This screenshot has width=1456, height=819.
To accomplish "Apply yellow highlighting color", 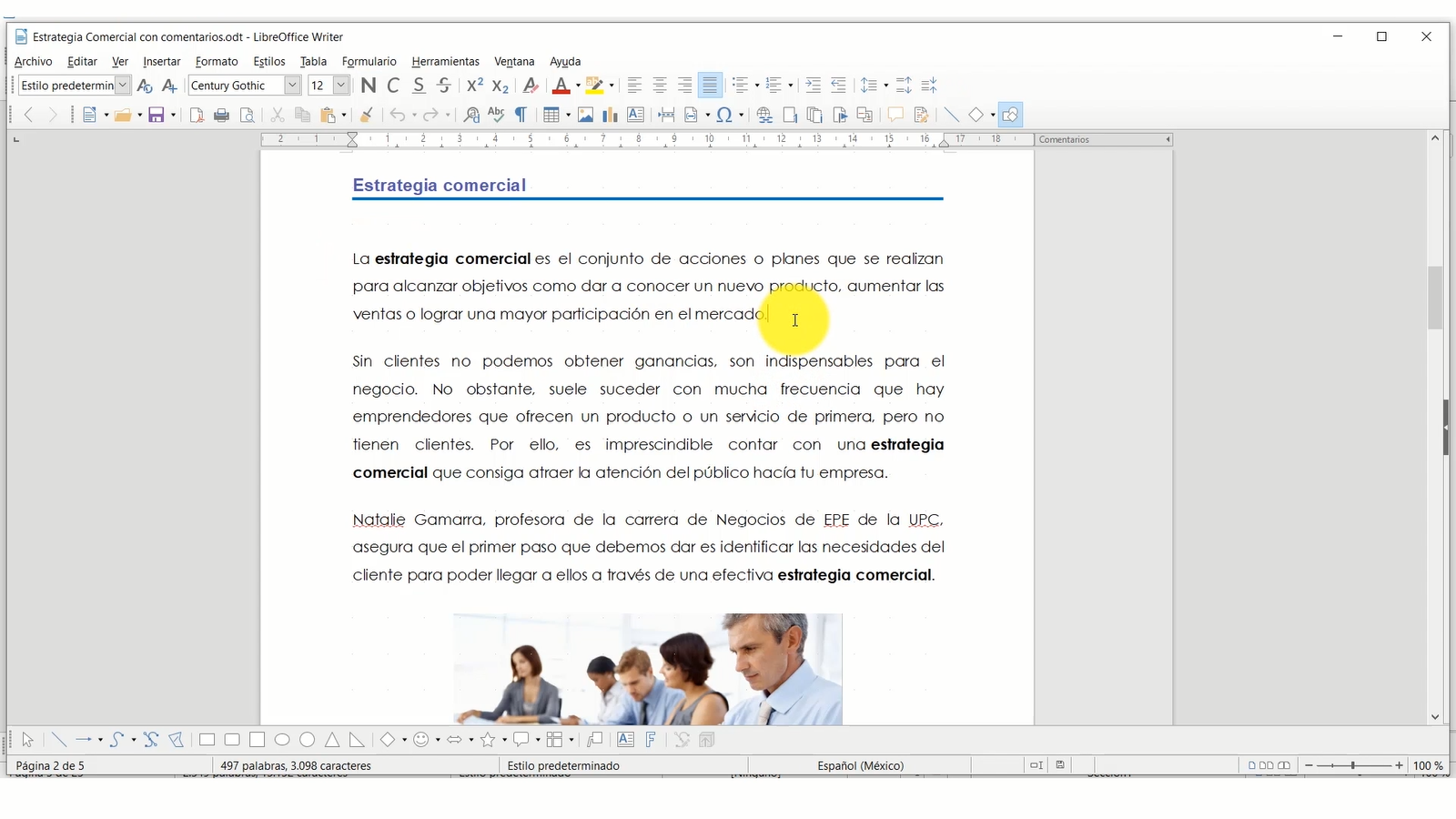I will tap(595, 86).
